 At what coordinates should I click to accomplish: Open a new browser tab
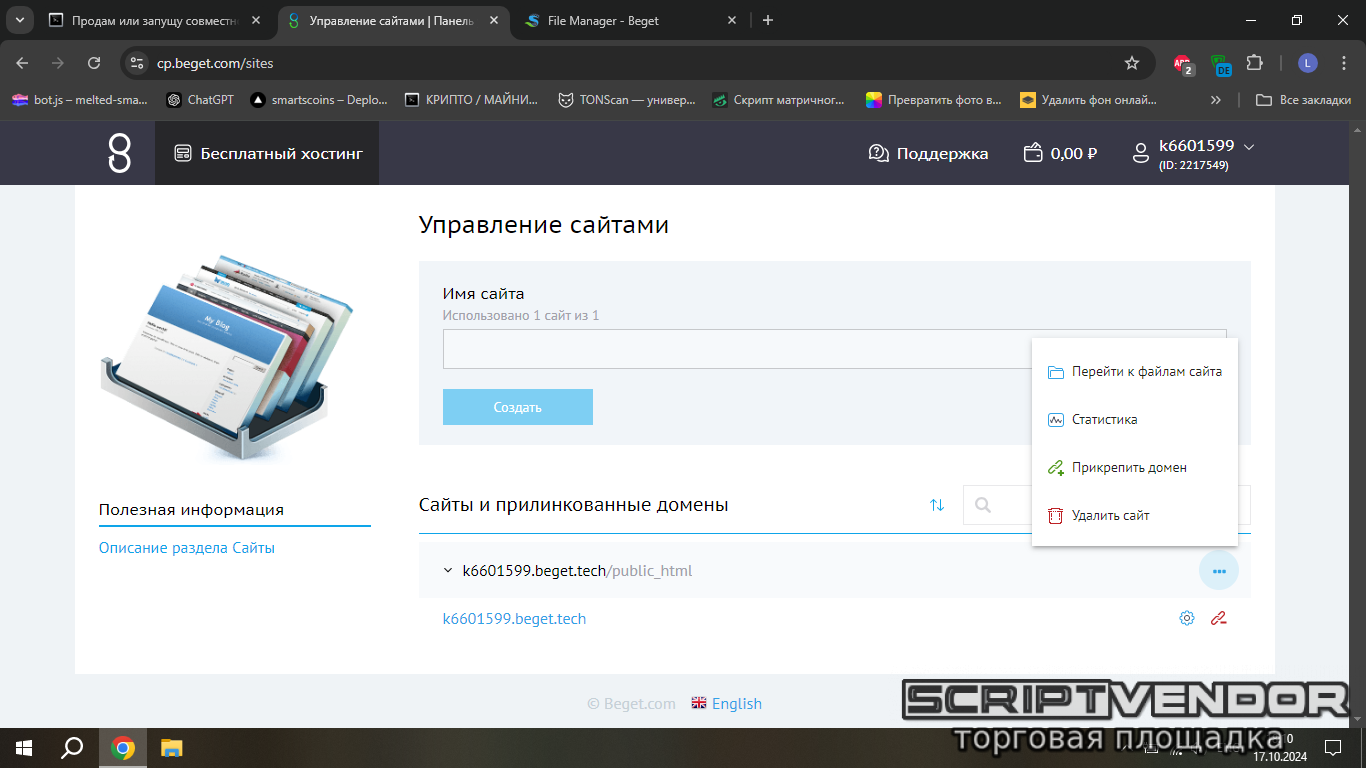(768, 20)
